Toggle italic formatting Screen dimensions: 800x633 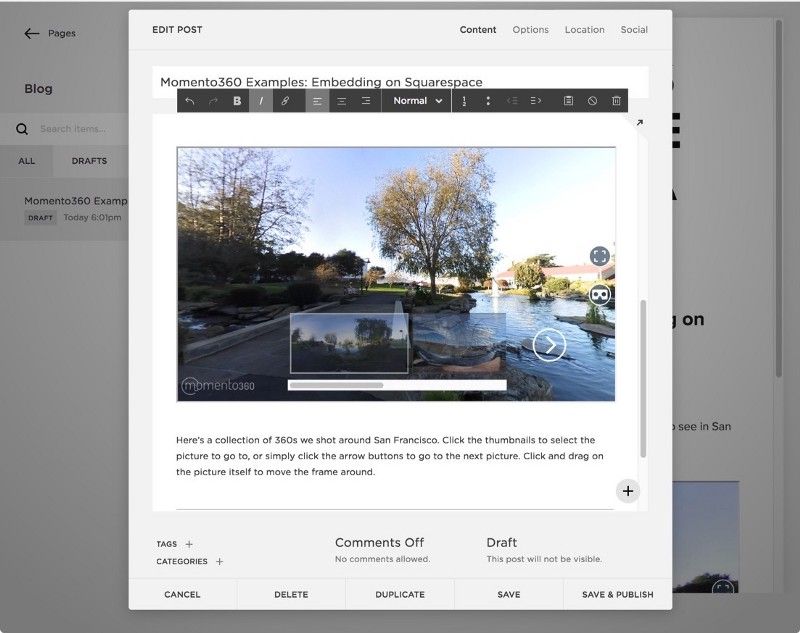(261, 101)
